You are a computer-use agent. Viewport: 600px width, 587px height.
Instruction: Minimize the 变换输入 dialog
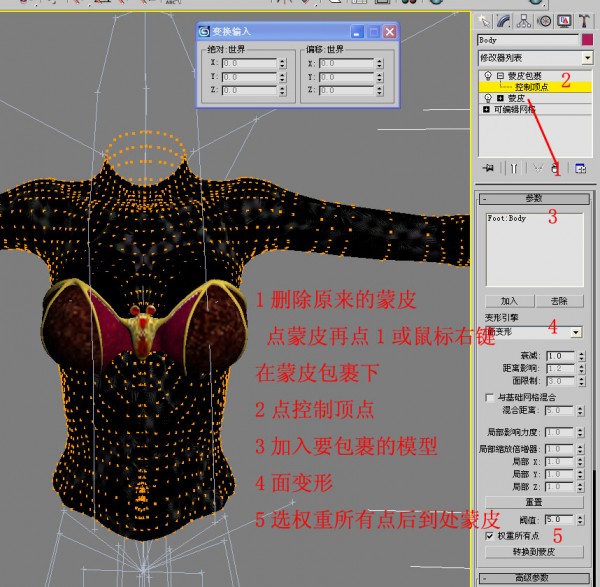pos(357,32)
